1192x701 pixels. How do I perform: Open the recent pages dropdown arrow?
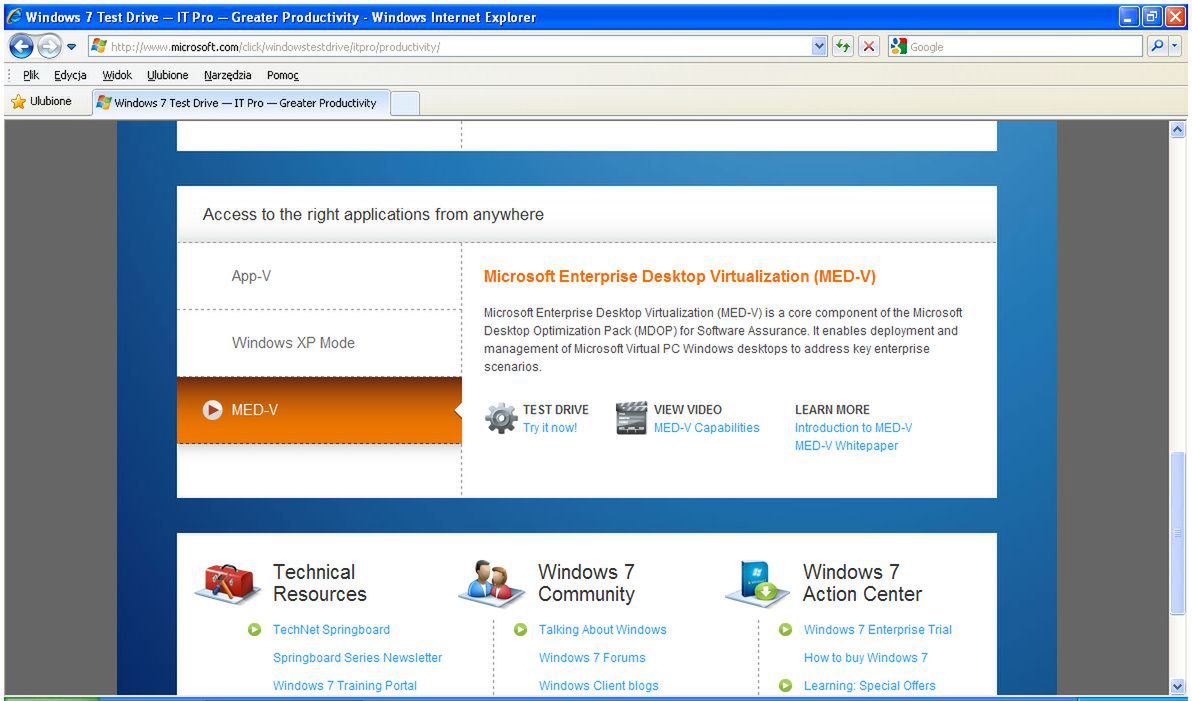[71, 46]
